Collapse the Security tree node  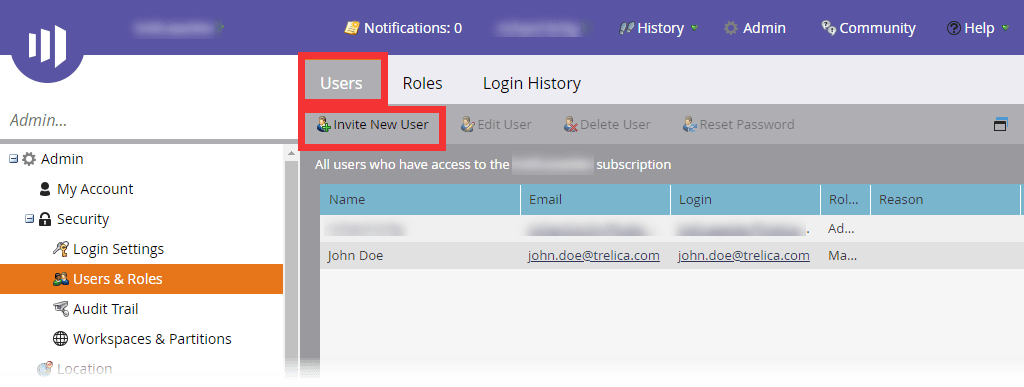[x=29, y=219]
